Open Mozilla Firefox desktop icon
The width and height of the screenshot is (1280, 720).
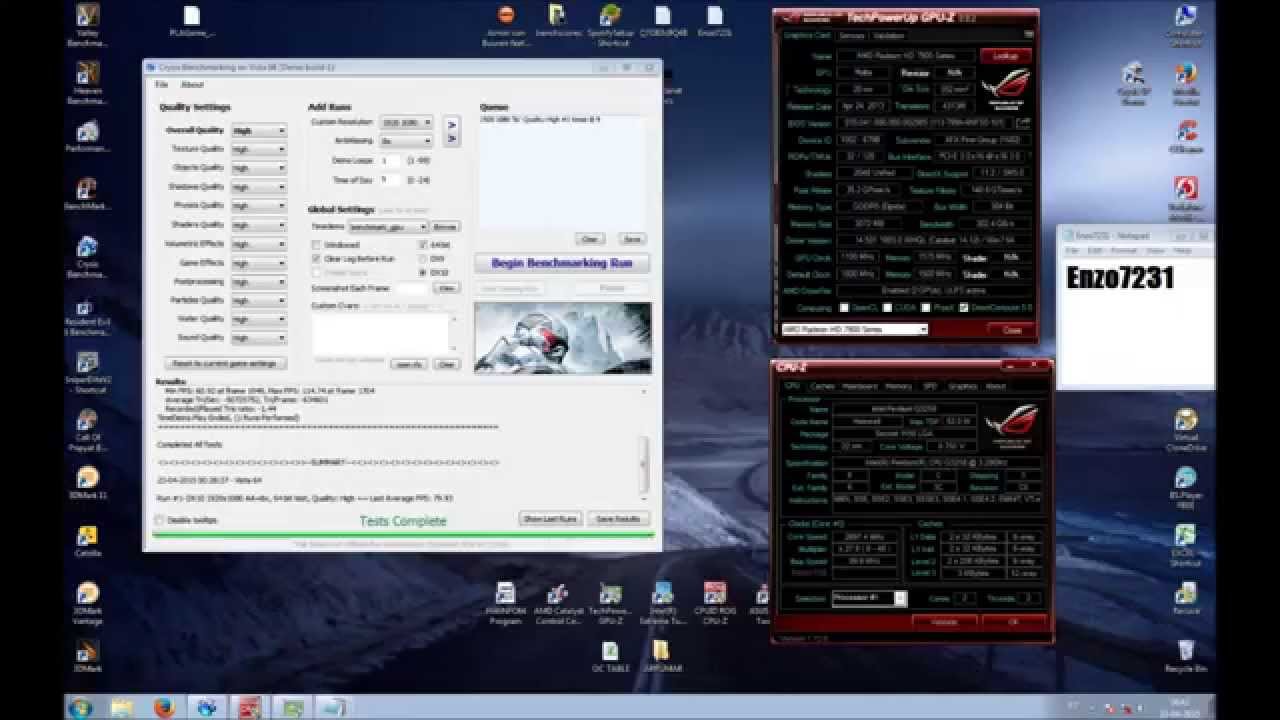[x=1186, y=83]
